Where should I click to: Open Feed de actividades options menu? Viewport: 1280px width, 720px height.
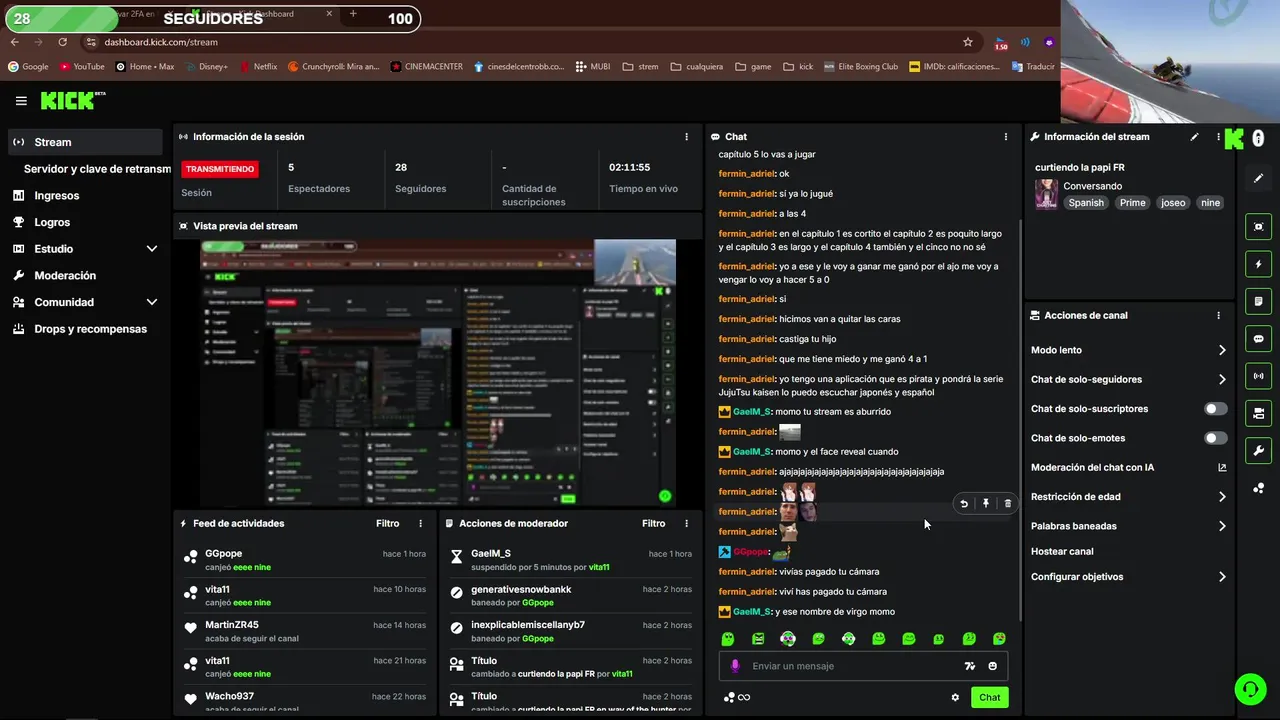tap(420, 523)
